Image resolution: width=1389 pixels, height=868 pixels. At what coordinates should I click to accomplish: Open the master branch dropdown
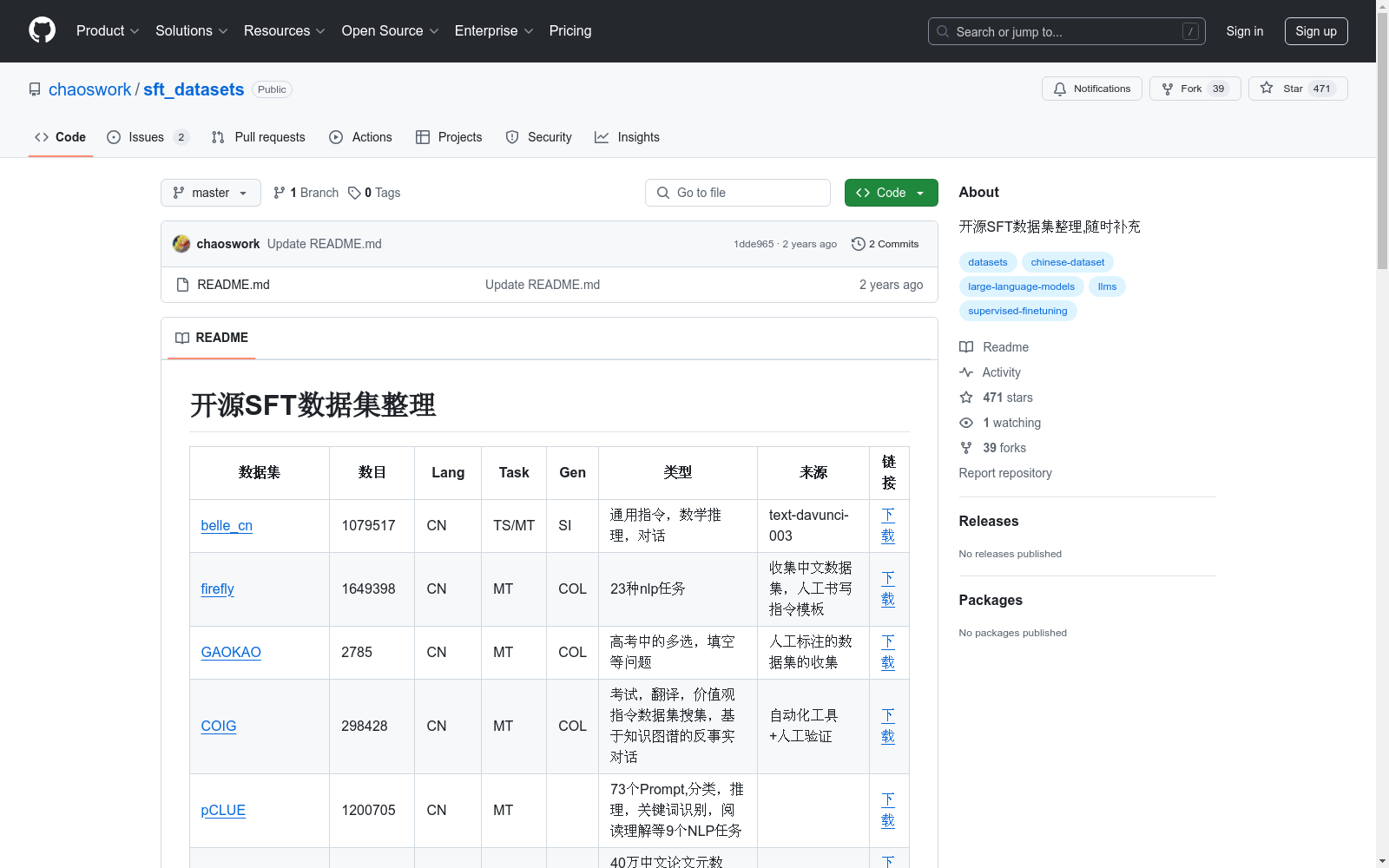211,193
